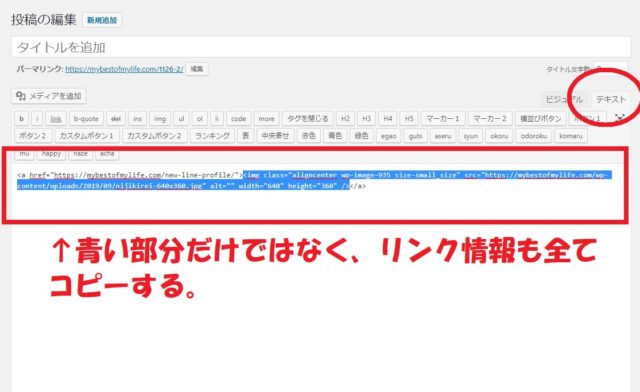Apply 赤色 red color tag
Image resolution: width=640 pixels, height=392 pixels.
coord(309,136)
